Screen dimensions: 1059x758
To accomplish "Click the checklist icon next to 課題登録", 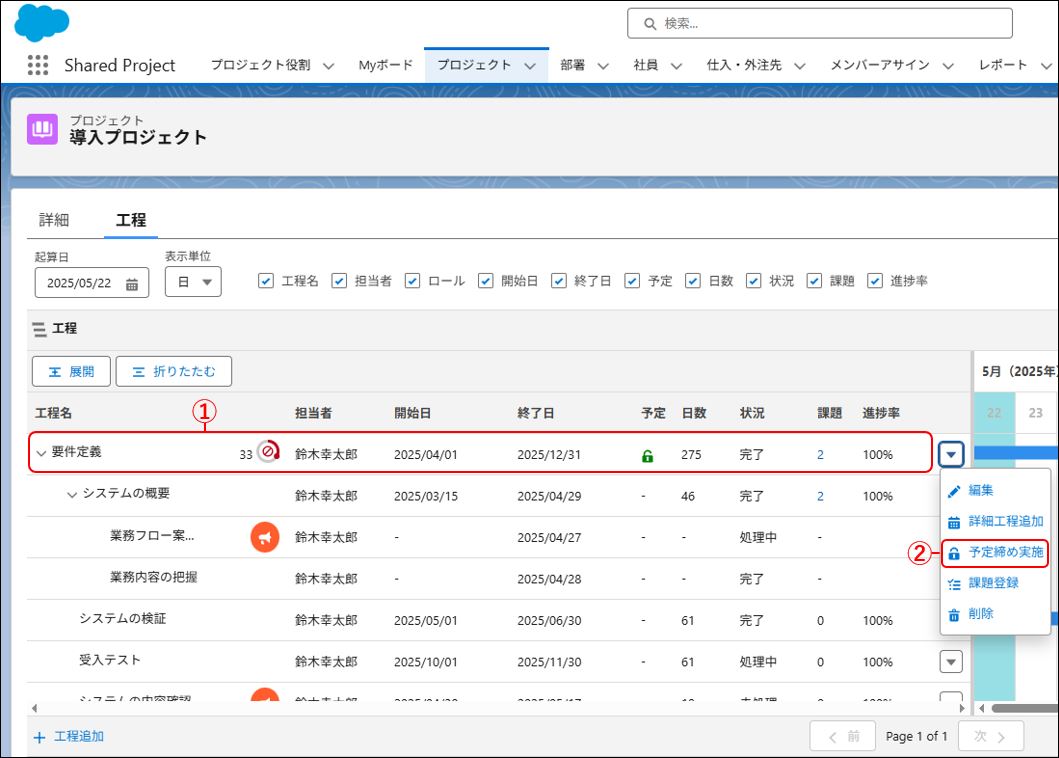I will click(954, 584).
